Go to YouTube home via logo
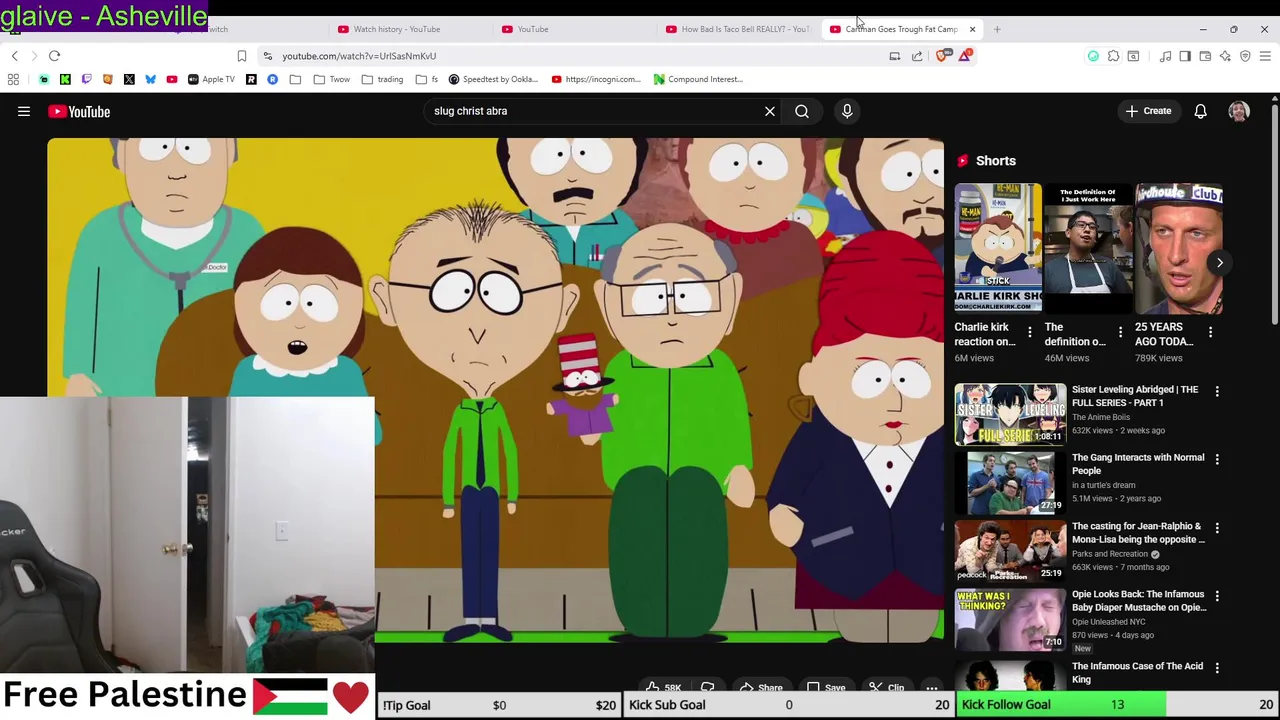 pos(79,112)
